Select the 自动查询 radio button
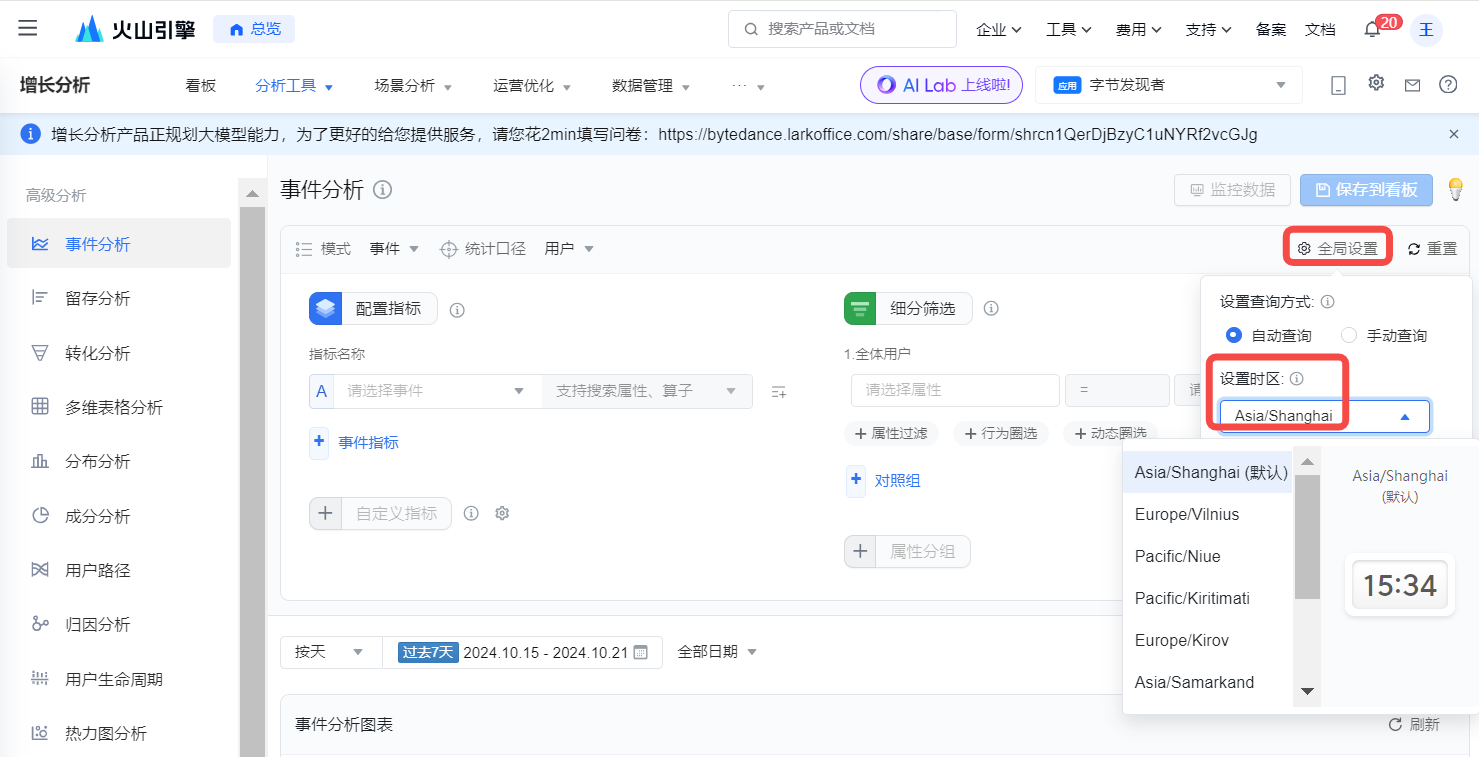1479x757 pixels. pyautogui.click(x=1234, y=335)
